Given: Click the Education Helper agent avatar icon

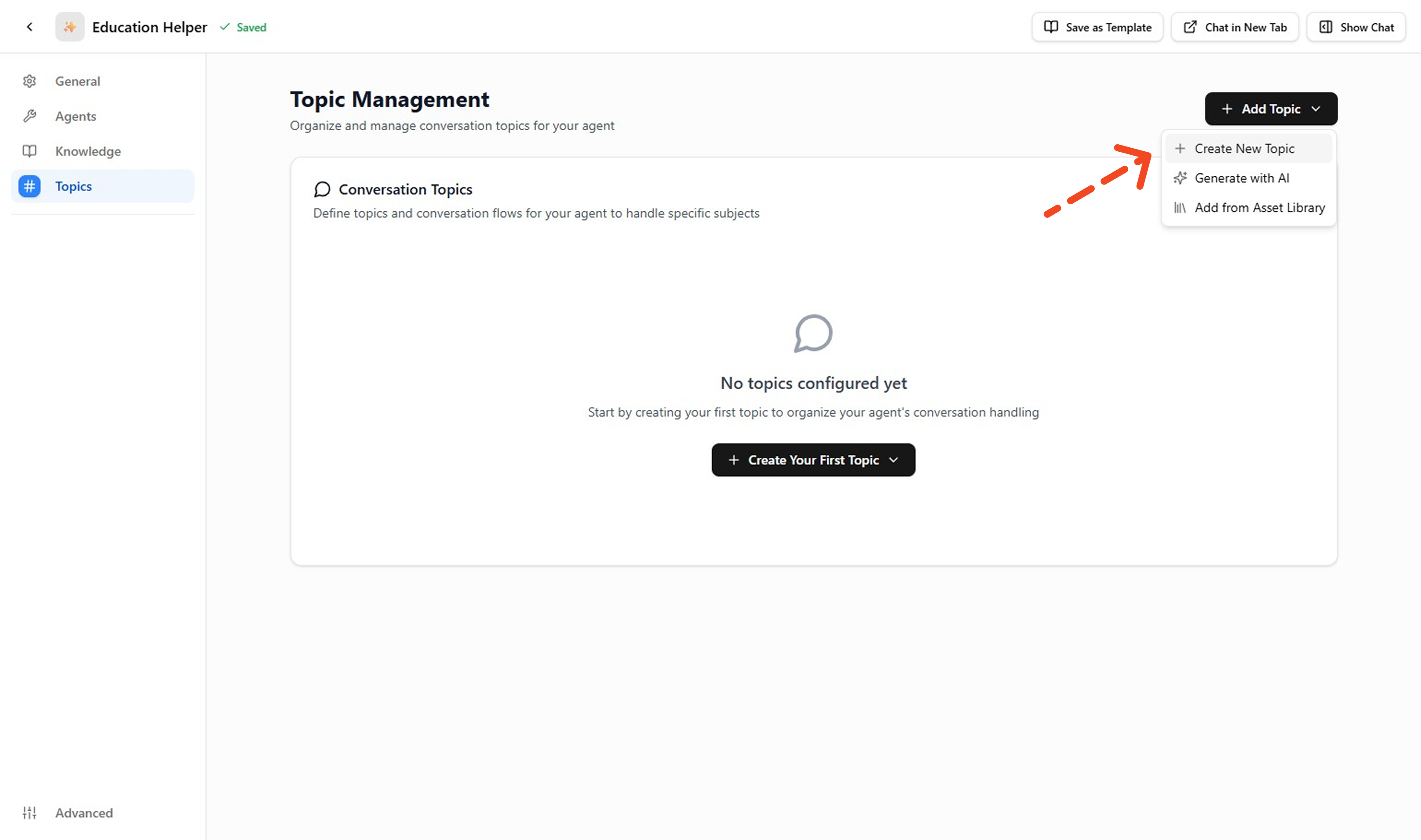Looking at the screenshot, I should tap(70, 27).
